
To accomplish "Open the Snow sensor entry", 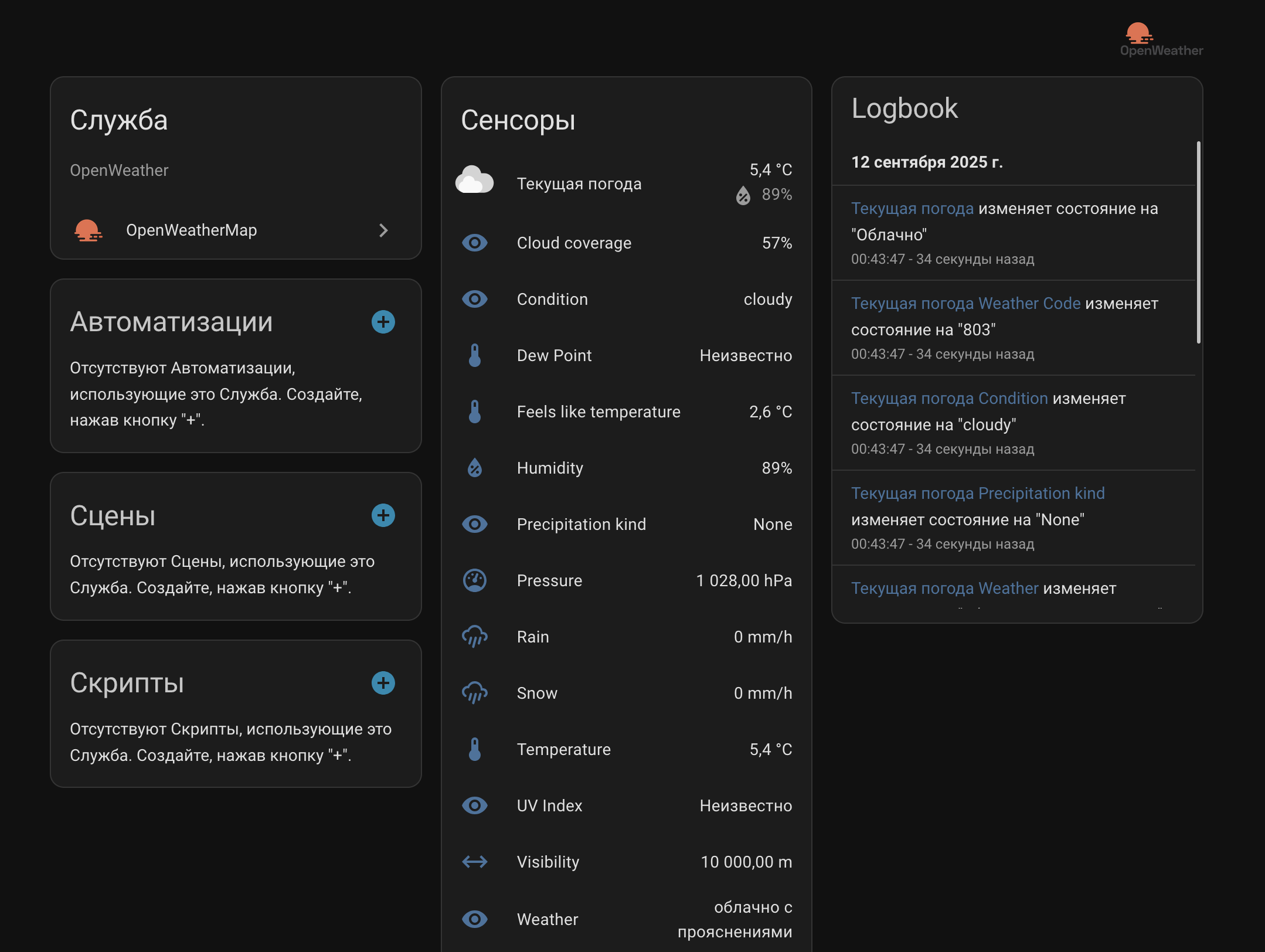I will coord(537,693).
